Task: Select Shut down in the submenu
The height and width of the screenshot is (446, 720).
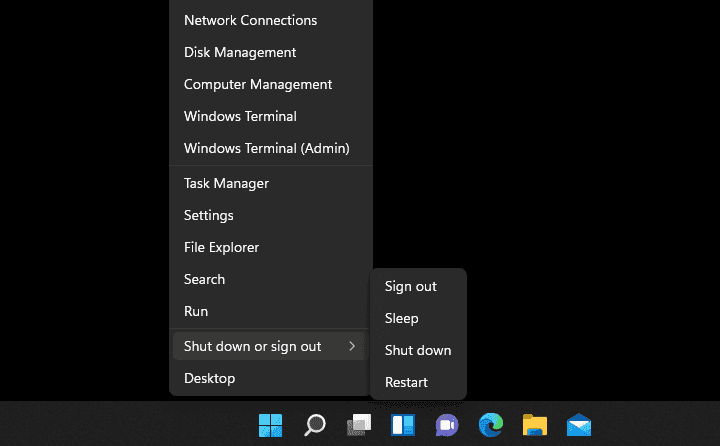Action: pyautogui.click(x=418, y=350)
